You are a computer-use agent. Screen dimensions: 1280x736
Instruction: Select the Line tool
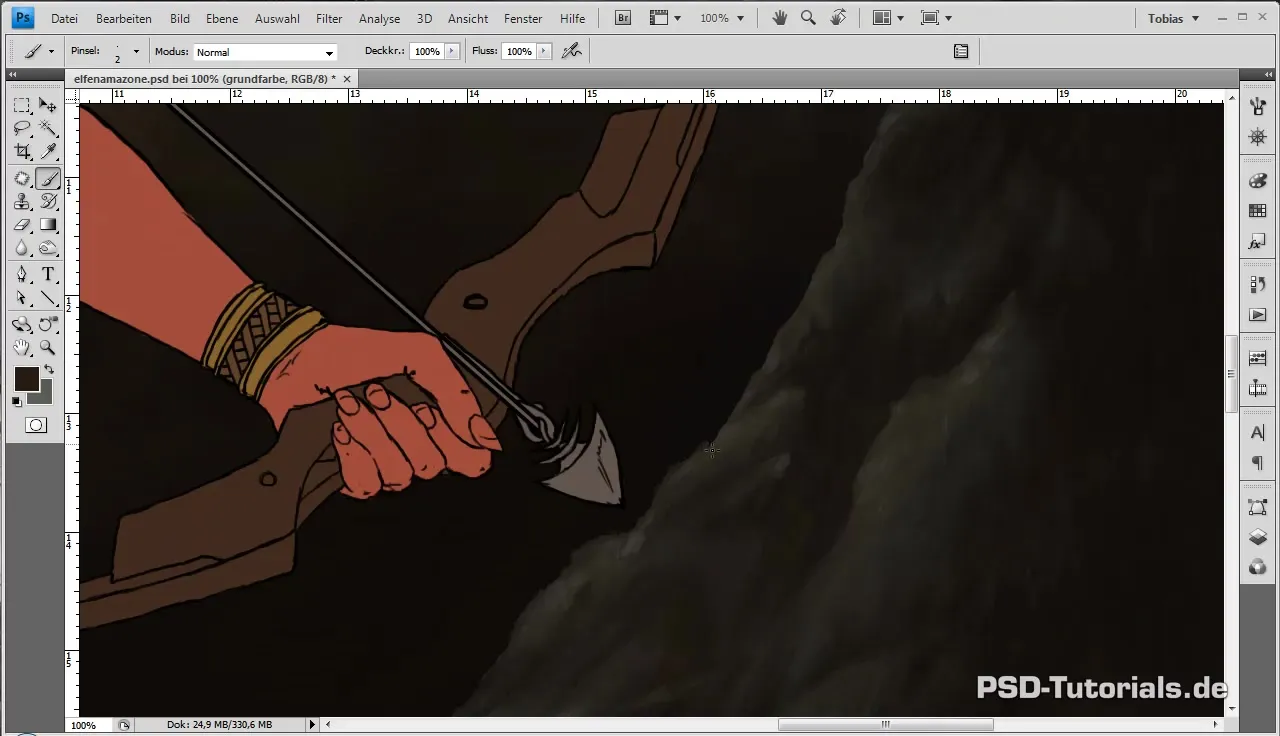[x=47, y=298]
